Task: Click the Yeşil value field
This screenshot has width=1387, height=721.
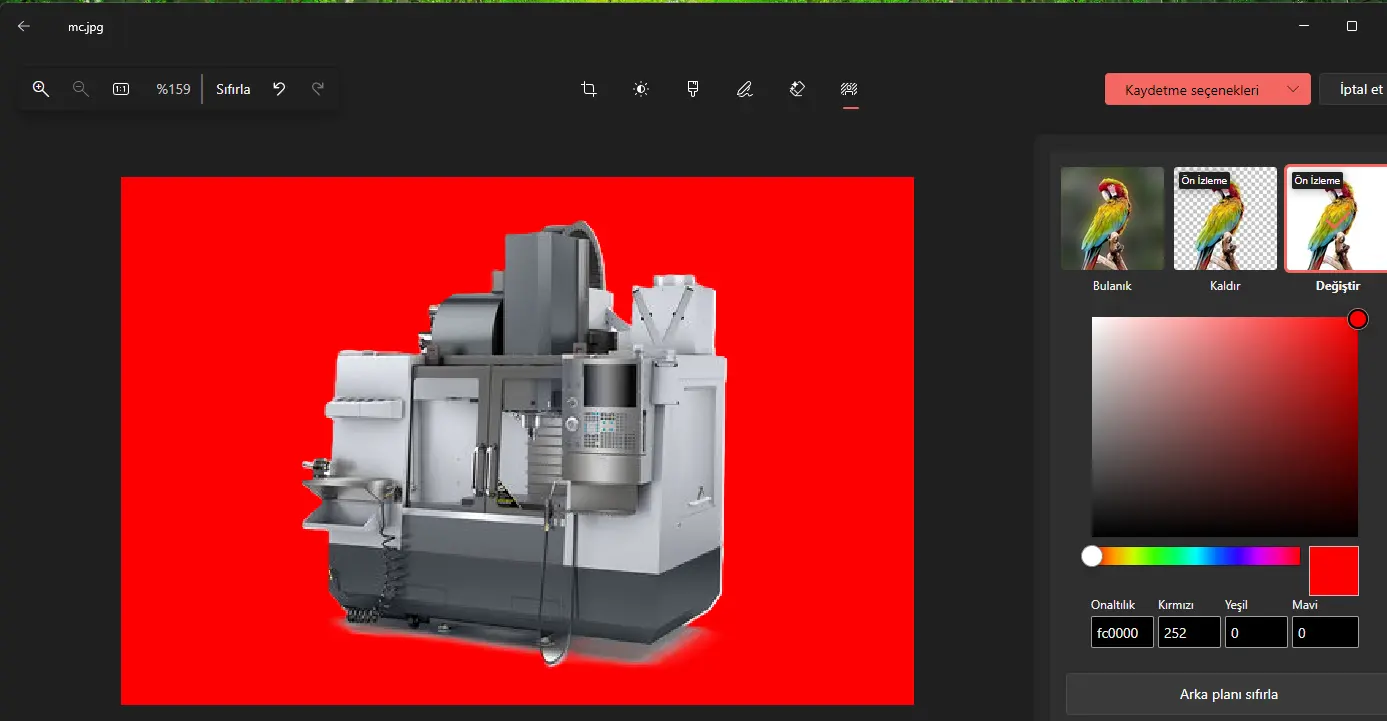Action: pyautogui.click(x=1256, y=632)
